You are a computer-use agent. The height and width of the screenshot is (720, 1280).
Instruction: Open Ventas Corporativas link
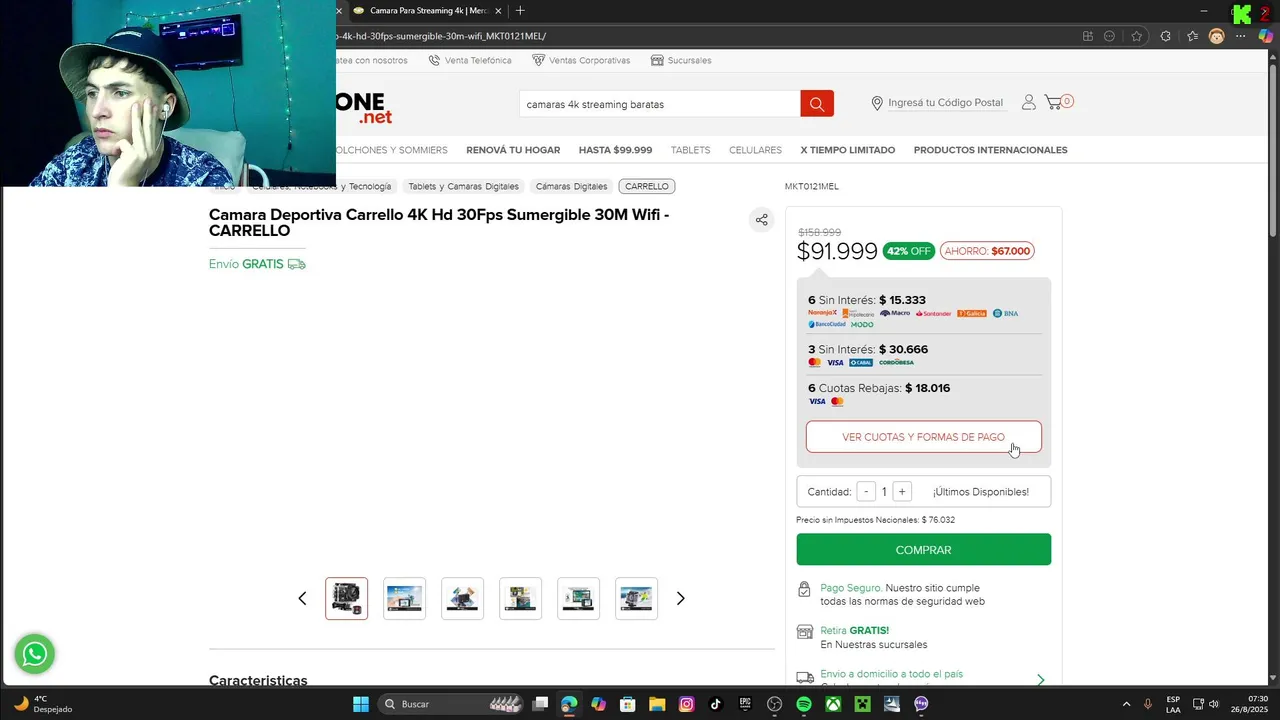click(x=581, y=60)
